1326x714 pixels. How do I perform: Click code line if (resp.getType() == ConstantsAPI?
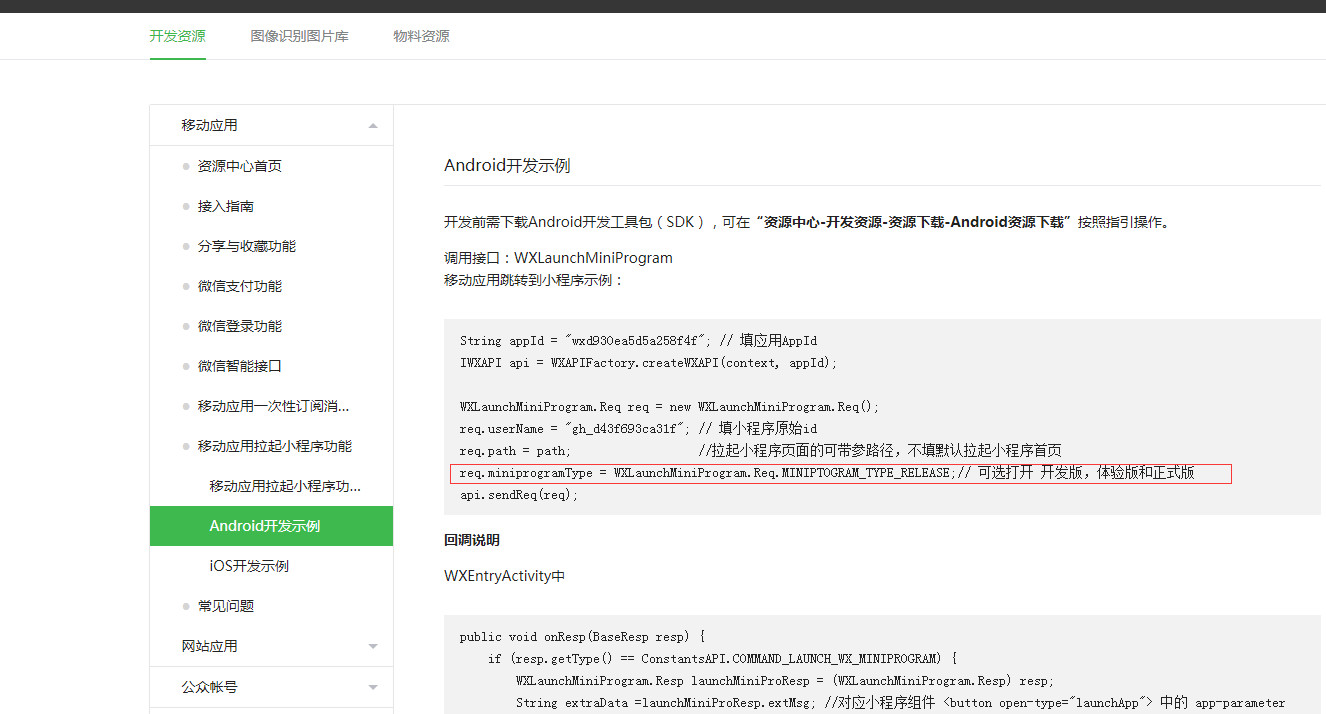click(723, 659)
